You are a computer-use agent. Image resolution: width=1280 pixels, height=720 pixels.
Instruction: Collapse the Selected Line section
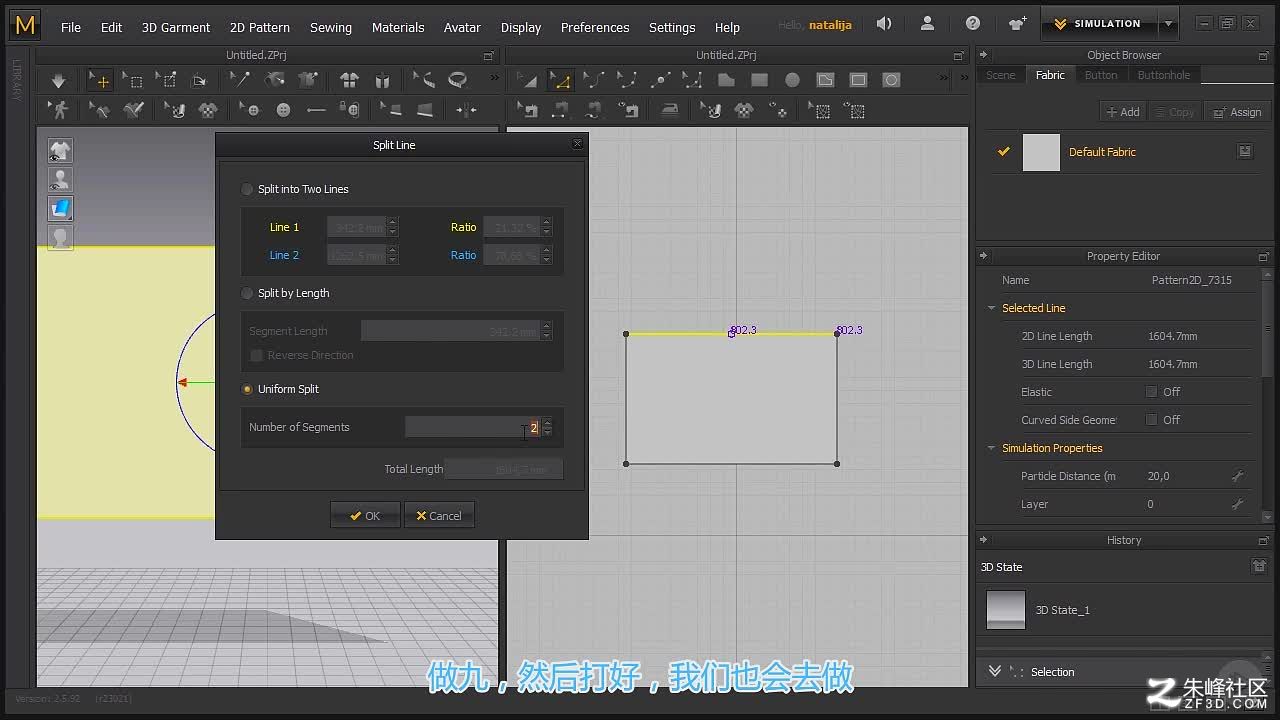coord(992,308)
